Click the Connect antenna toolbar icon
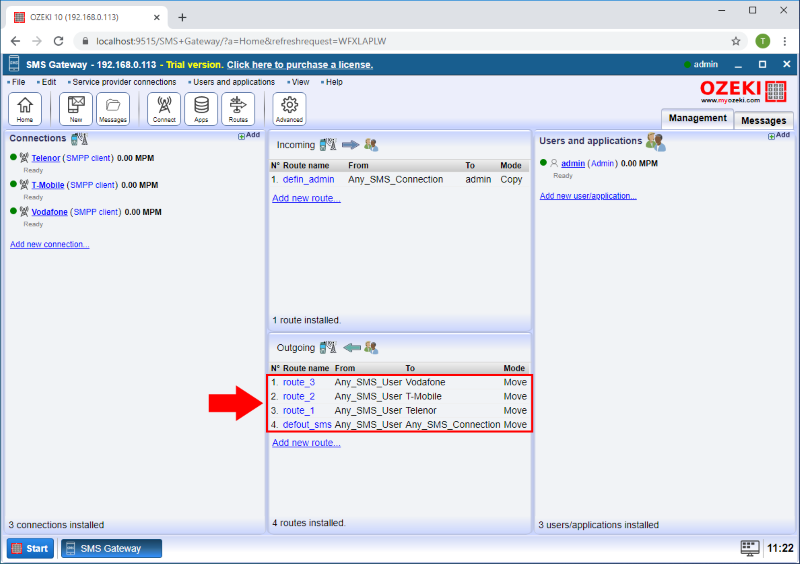 coord(164,109)
